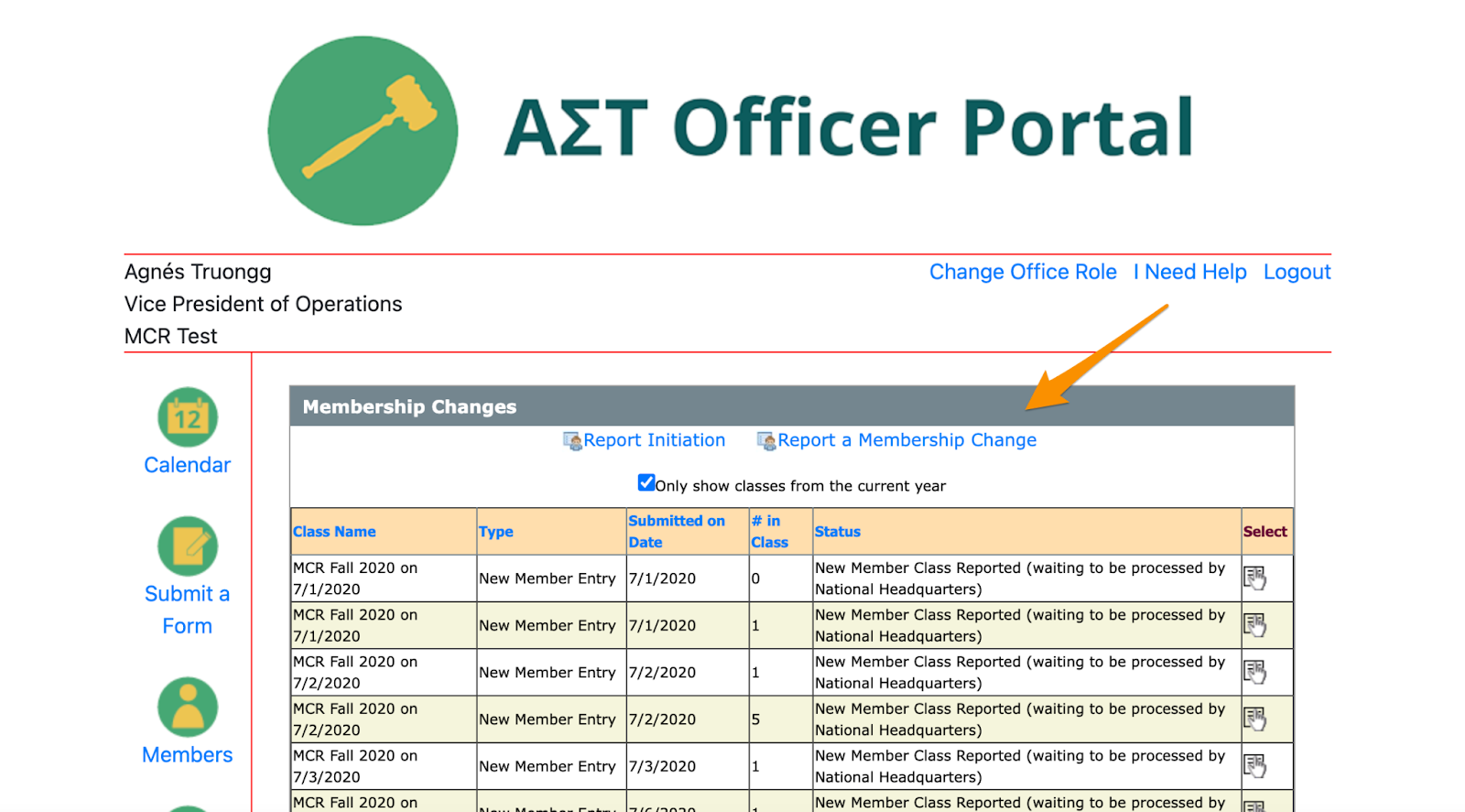Click the Select column header

(x=1265, y=532)
